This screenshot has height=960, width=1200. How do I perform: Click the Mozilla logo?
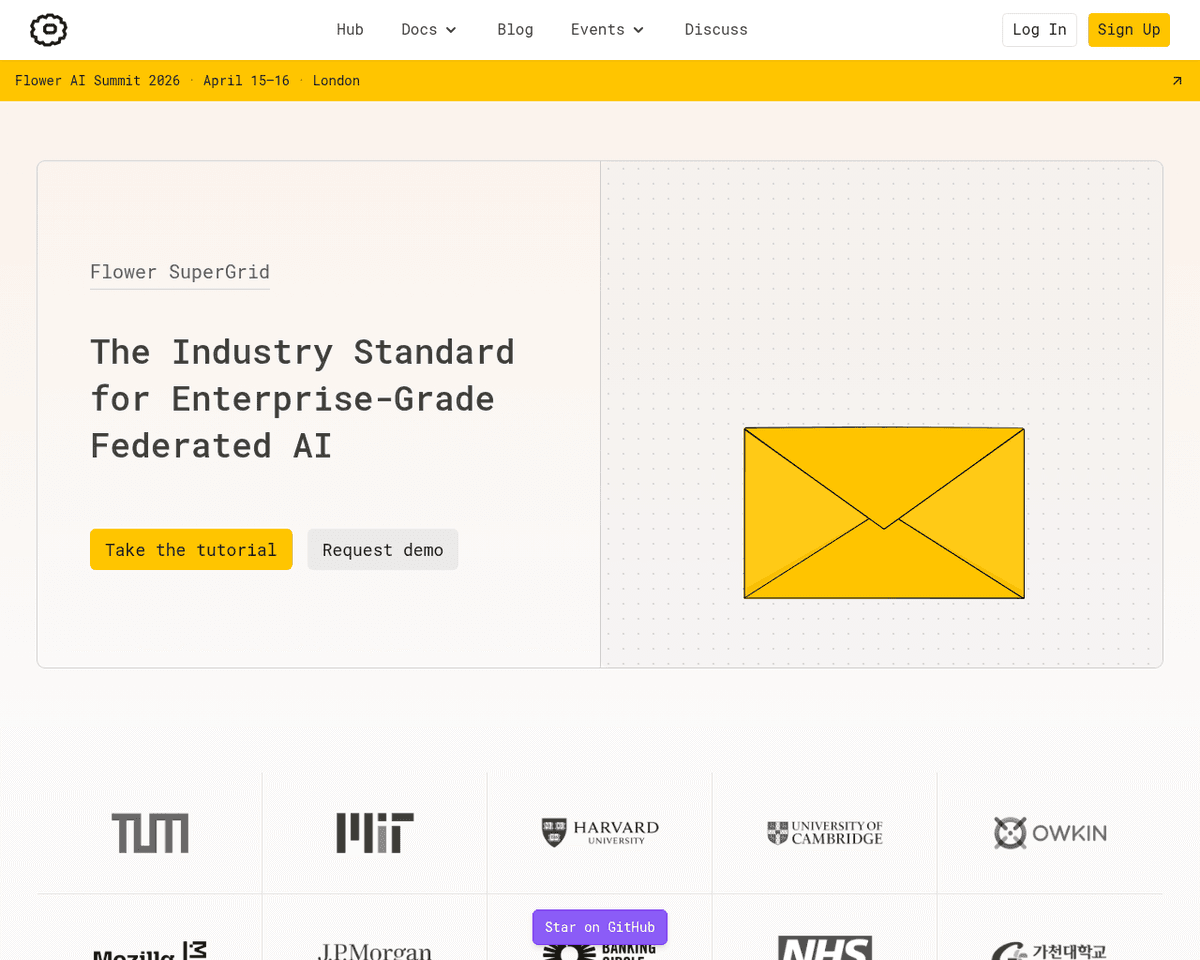tap(150, 951)
